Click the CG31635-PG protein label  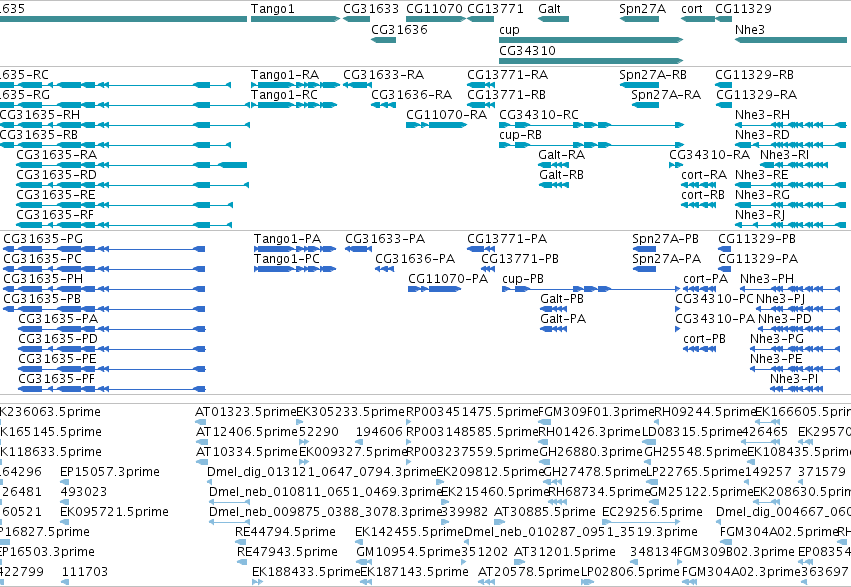43,239
